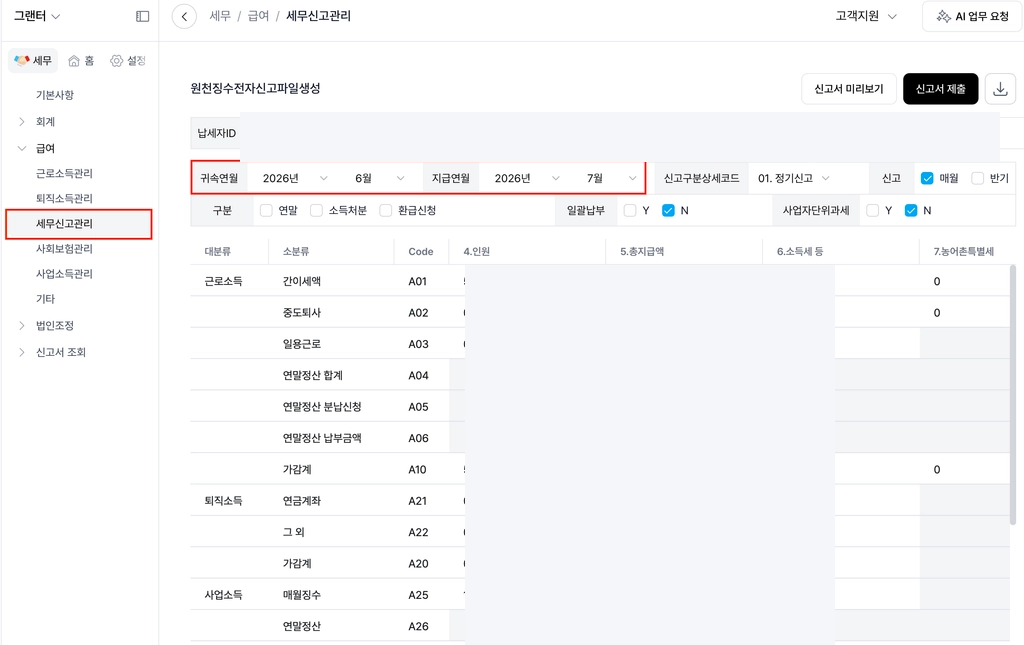Toggle 일괄납부 N checkbox
This screenshot has height=645, width=1024.
click(668, 210)
